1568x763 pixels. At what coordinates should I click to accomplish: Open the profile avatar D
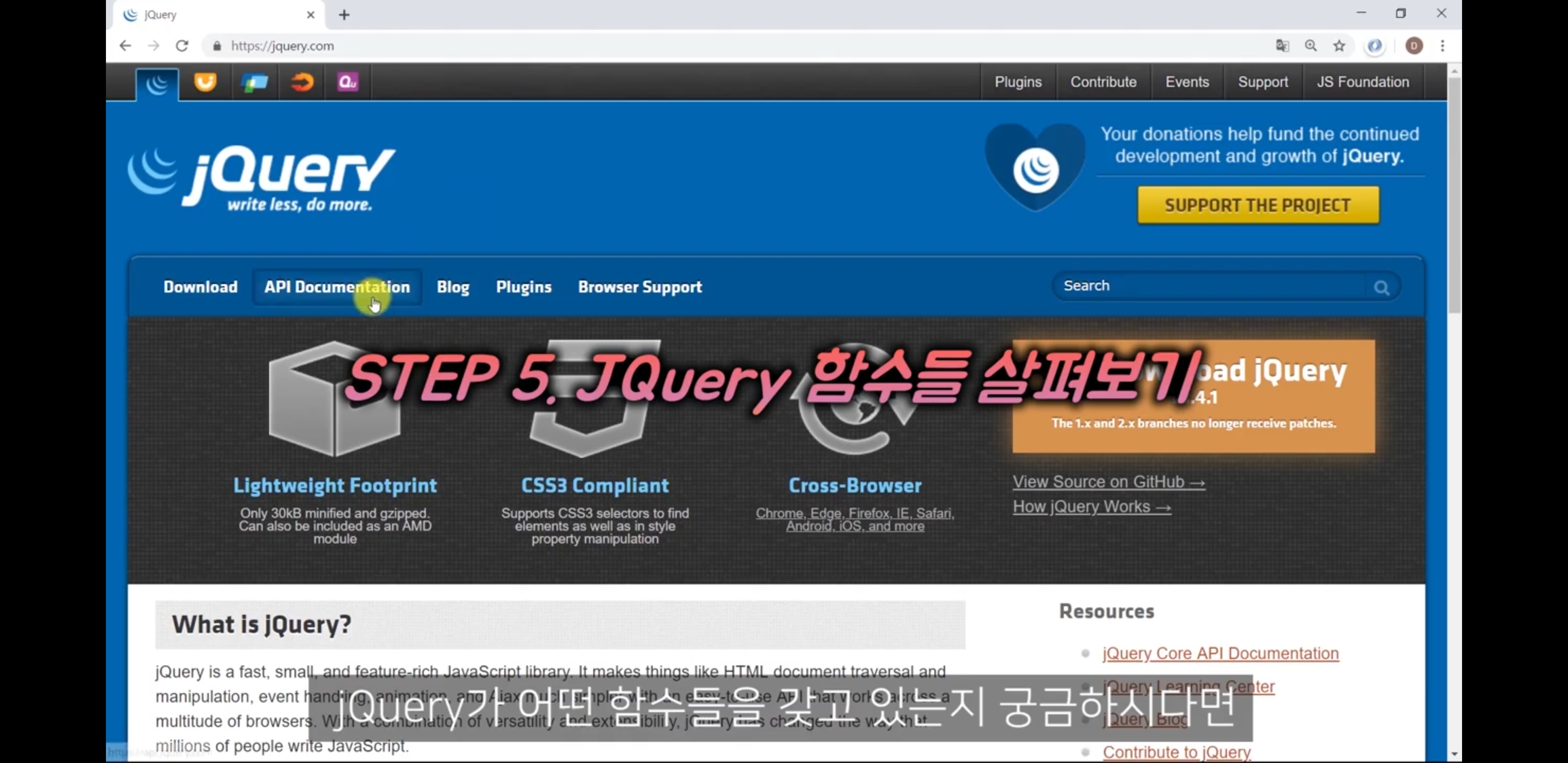[1414, 46]
